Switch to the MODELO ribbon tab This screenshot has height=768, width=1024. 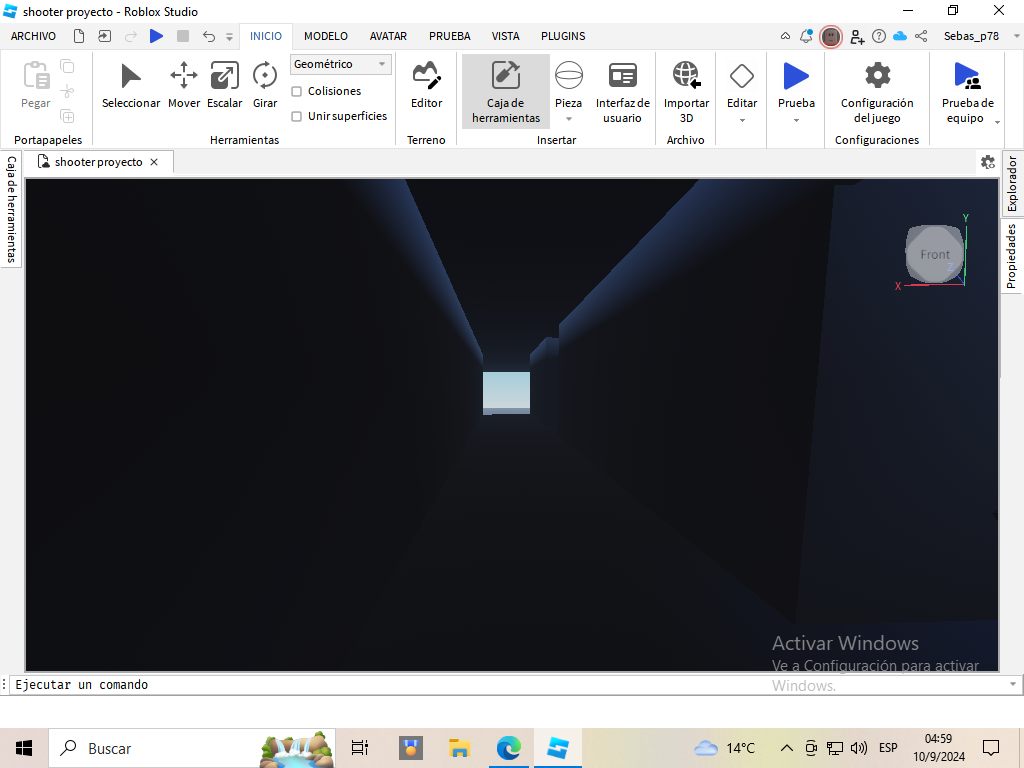326,36
